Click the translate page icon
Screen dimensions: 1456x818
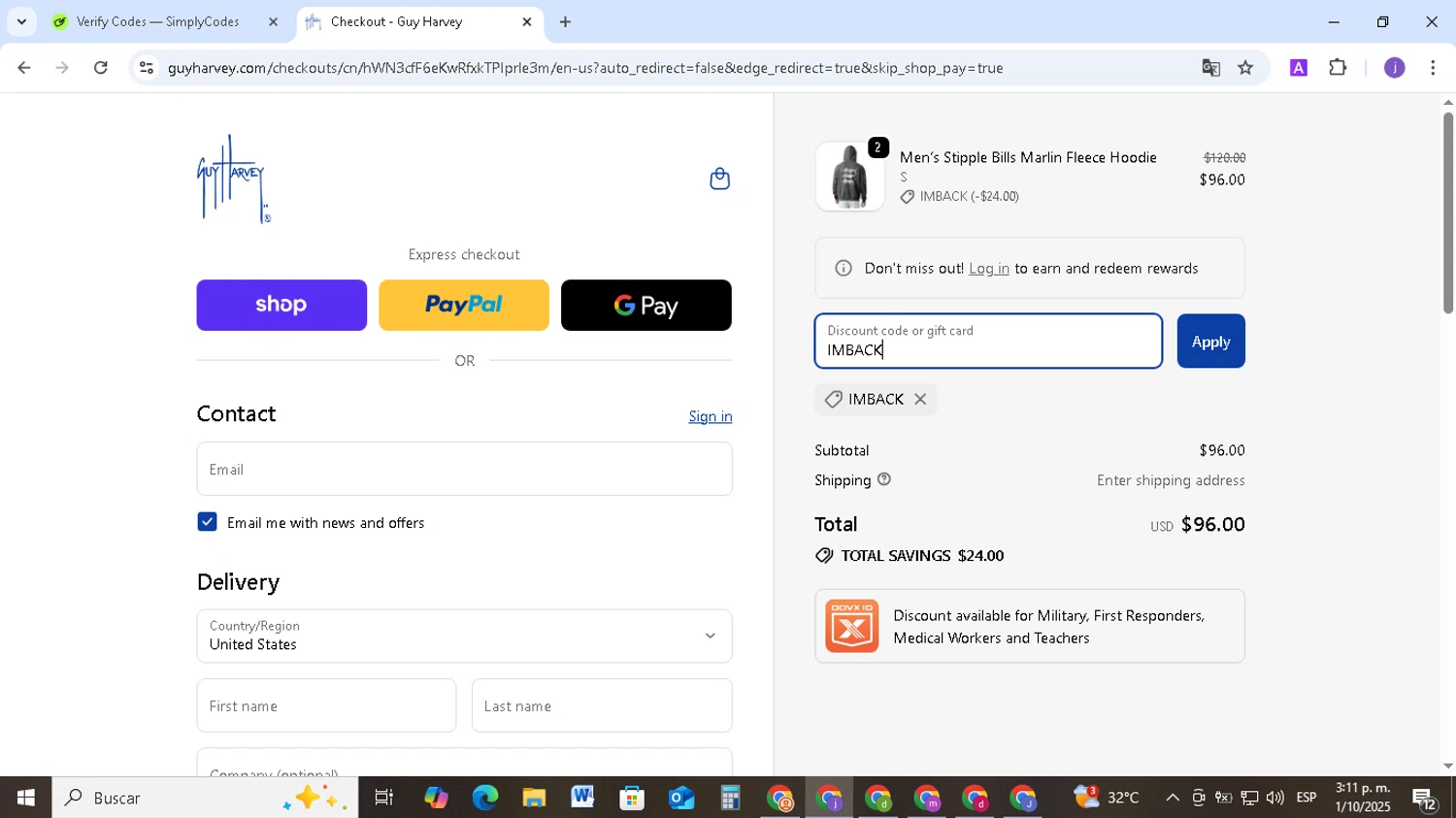coord(1210,68)
